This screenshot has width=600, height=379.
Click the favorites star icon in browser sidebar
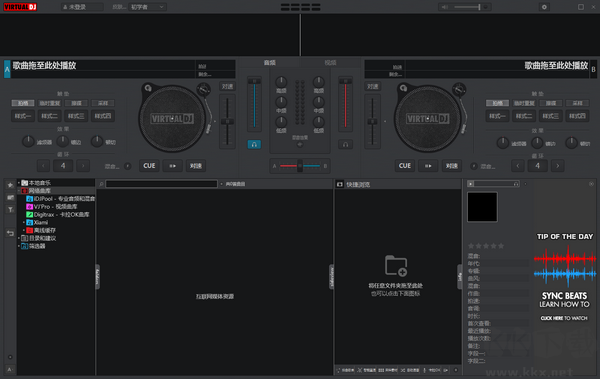coord(10,185)
